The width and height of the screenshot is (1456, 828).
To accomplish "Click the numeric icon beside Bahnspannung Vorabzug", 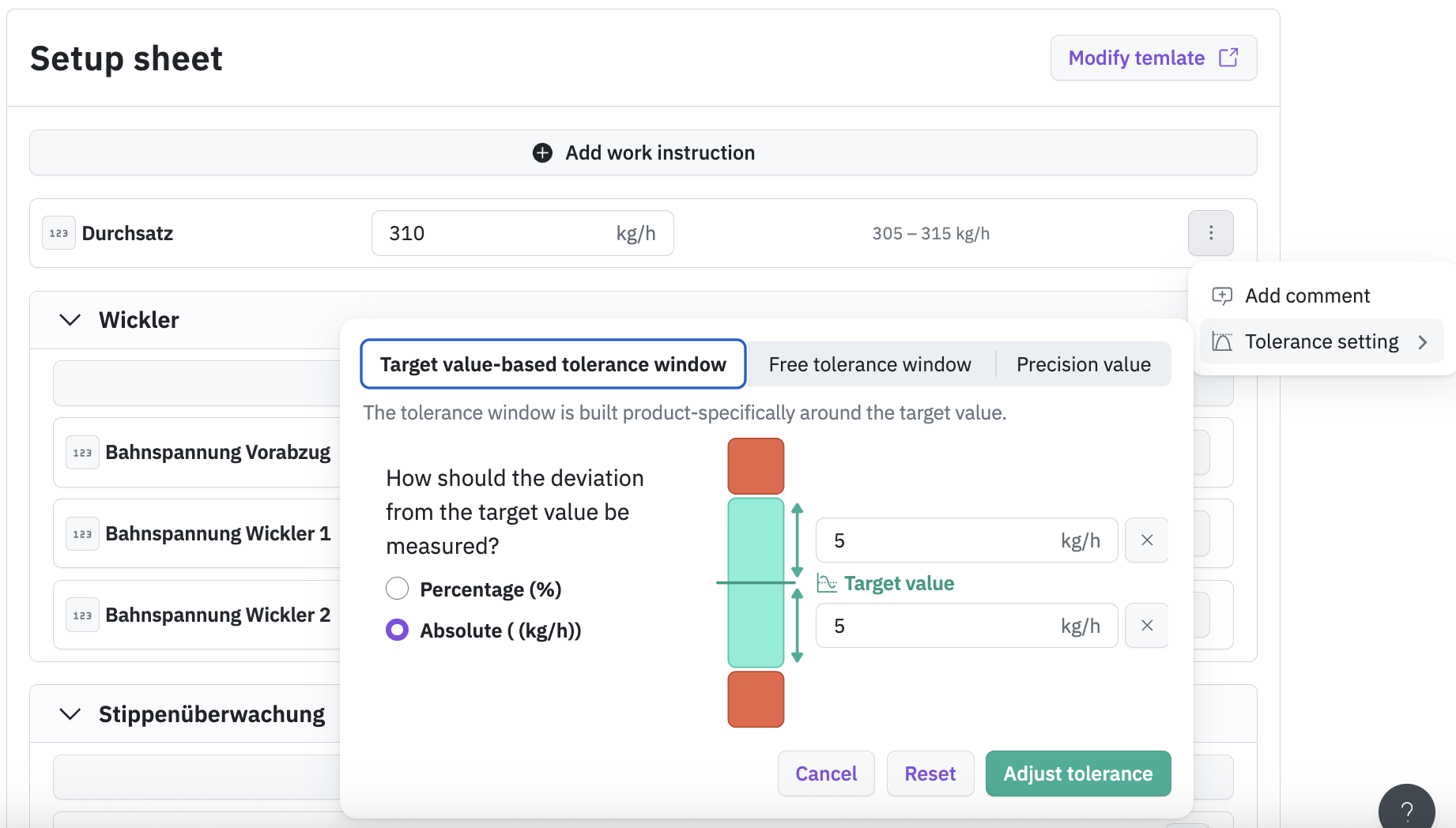I will coord(82,453).
